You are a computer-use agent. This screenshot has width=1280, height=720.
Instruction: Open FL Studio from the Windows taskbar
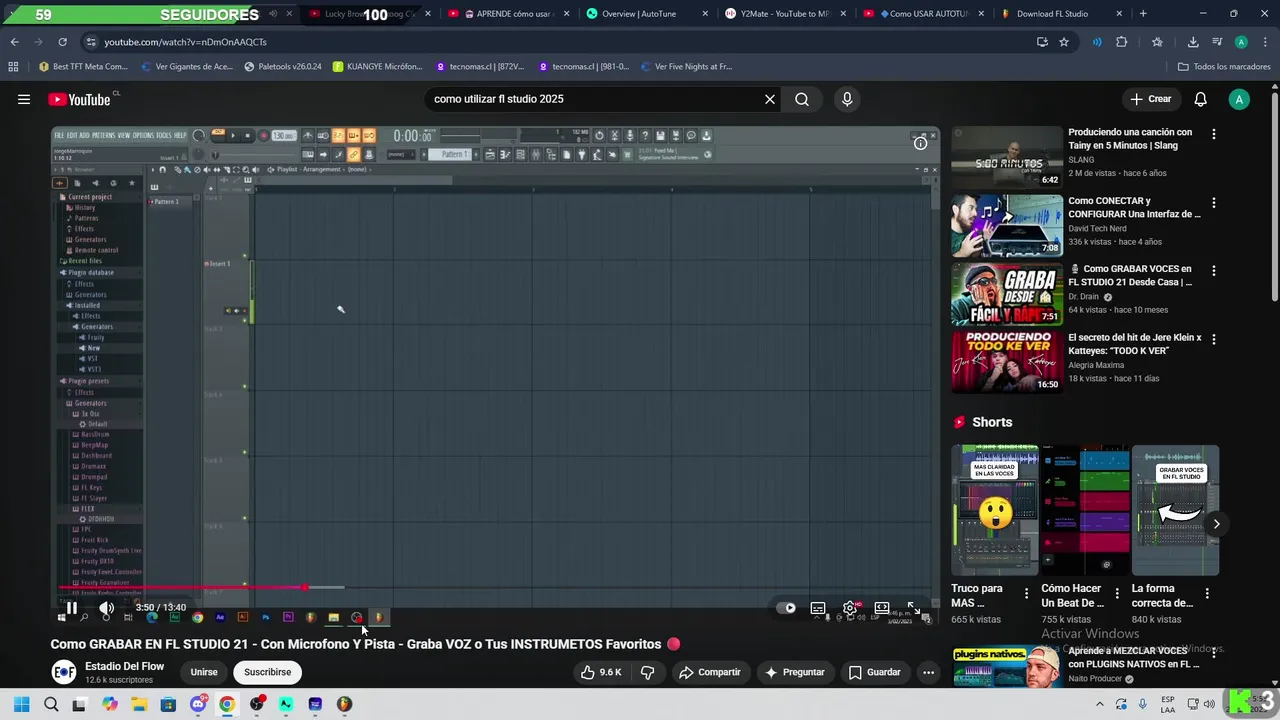tap(344, 704)
